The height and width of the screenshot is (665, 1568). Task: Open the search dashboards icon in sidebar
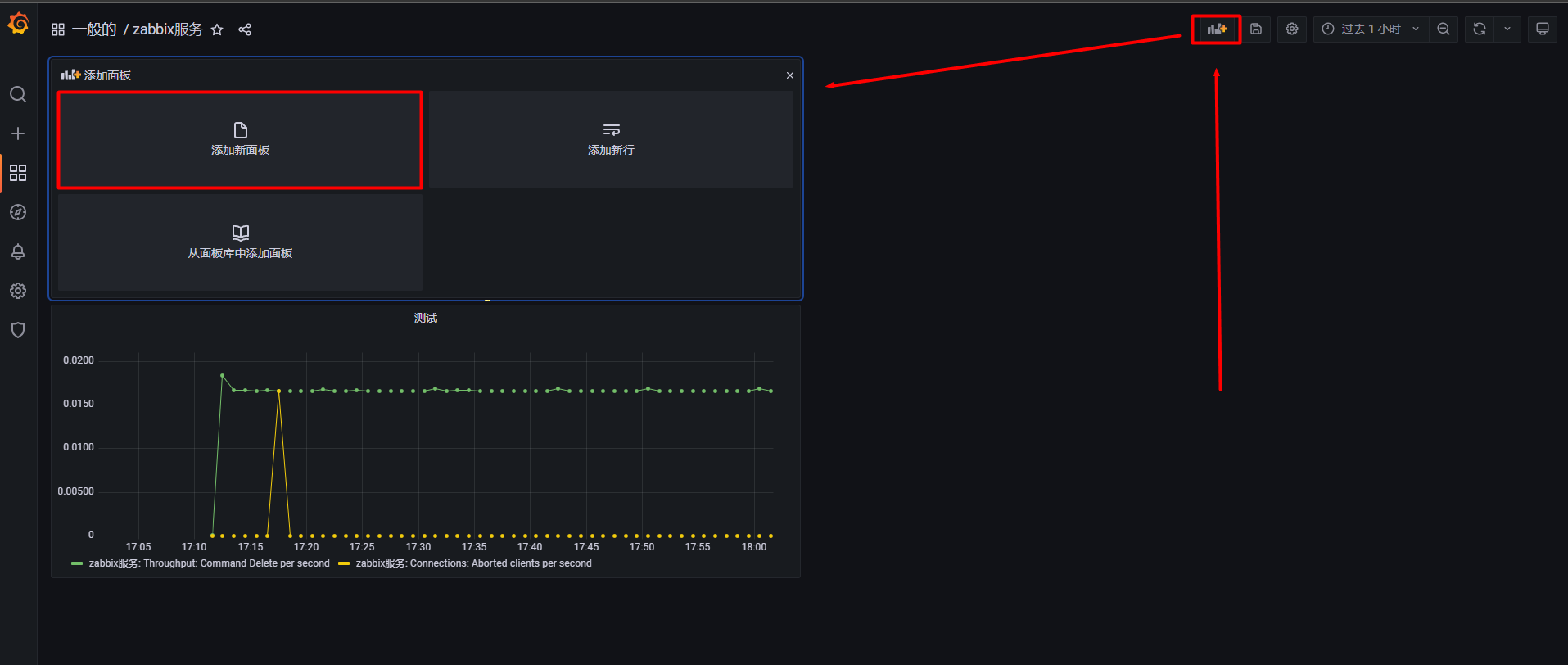click(18, 94)
